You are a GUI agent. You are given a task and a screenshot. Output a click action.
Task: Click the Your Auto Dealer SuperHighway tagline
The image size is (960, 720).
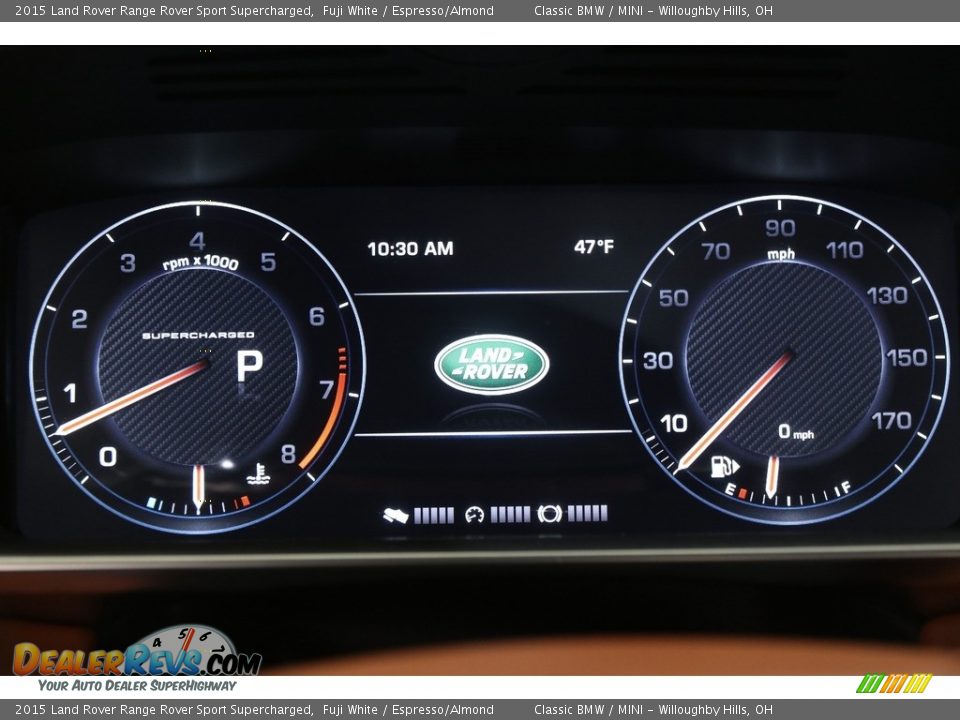point(137,685)
